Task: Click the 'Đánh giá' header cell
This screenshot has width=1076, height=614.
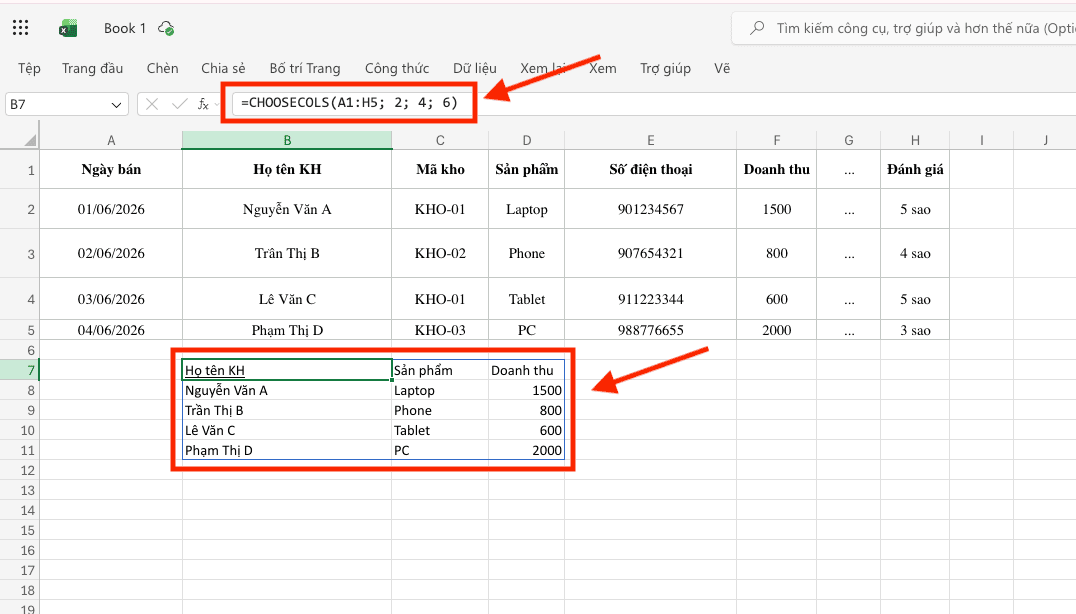Action: tap(915, 169)
